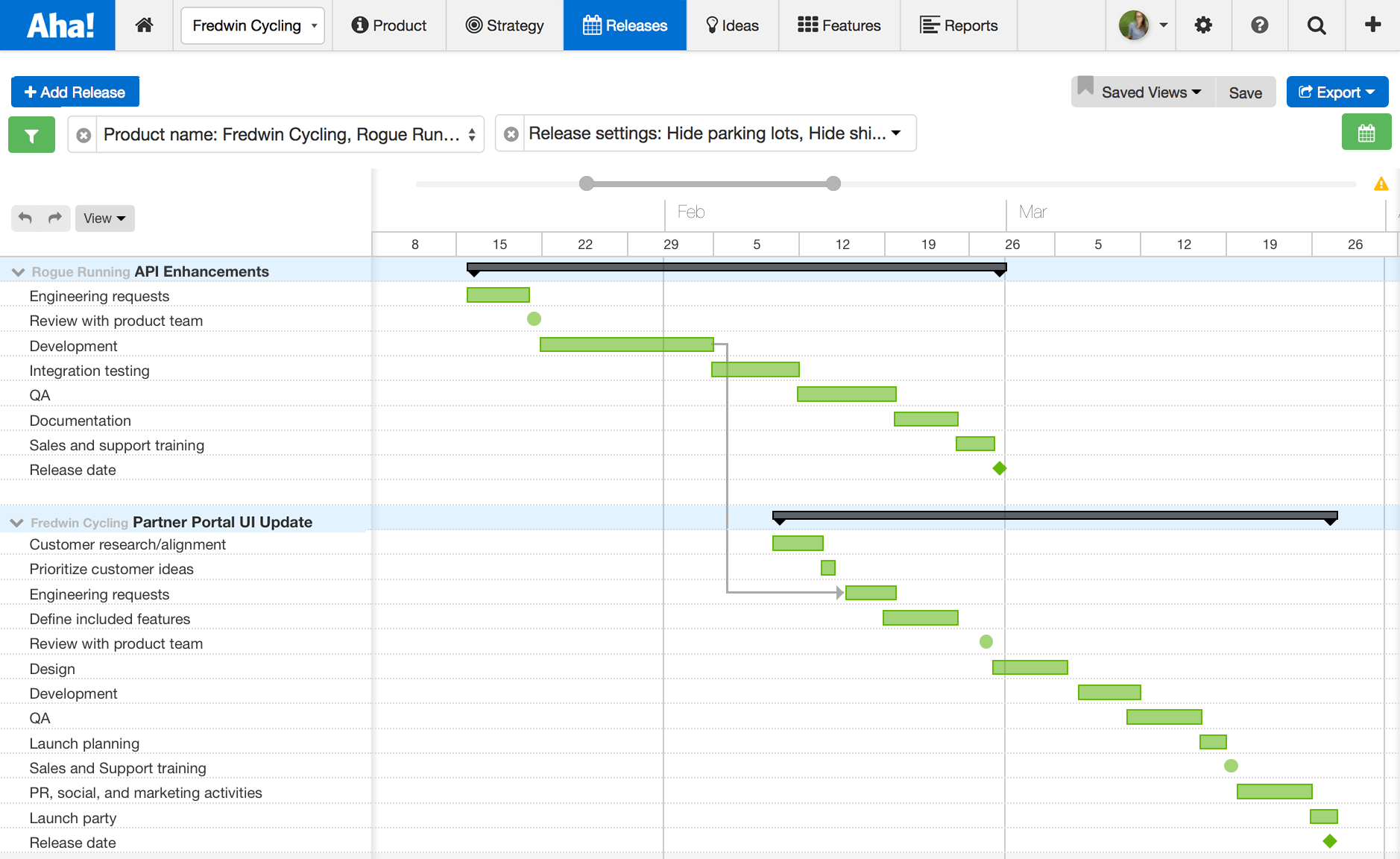Click the Design gantt bar
This screenshot has width=1400, height=859.
(1030, 667)
